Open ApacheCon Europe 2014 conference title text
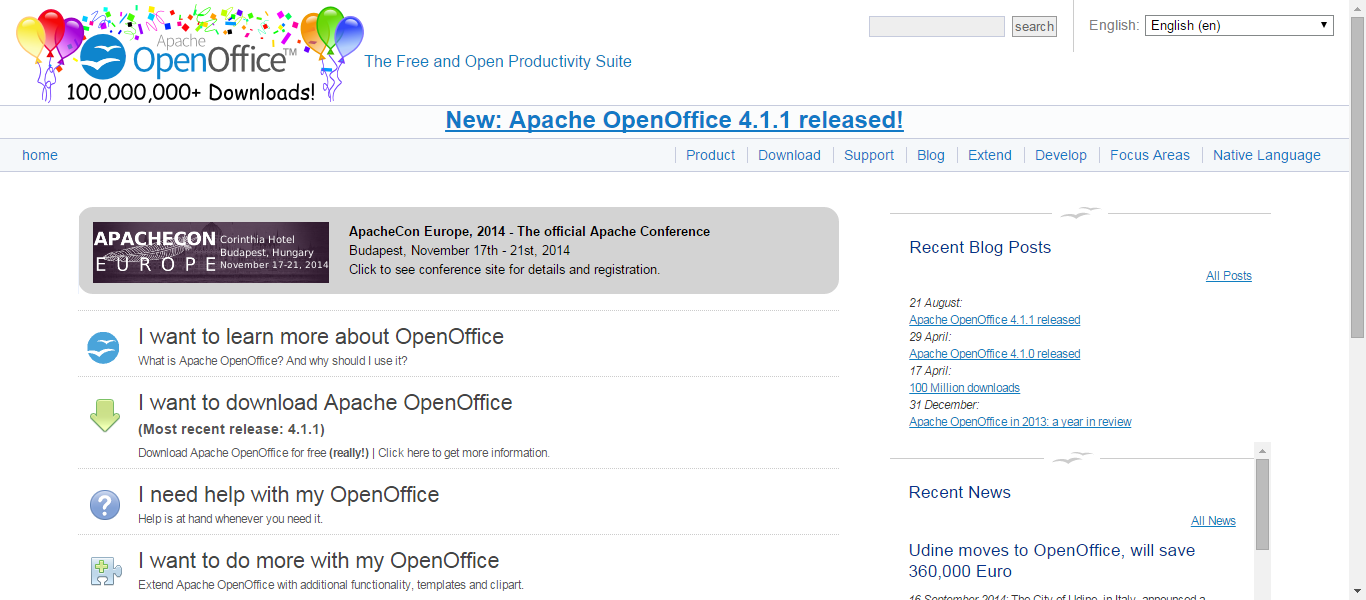Viewport: 1366px width, 600px height. pyautogui.click(x=529, y=231)
